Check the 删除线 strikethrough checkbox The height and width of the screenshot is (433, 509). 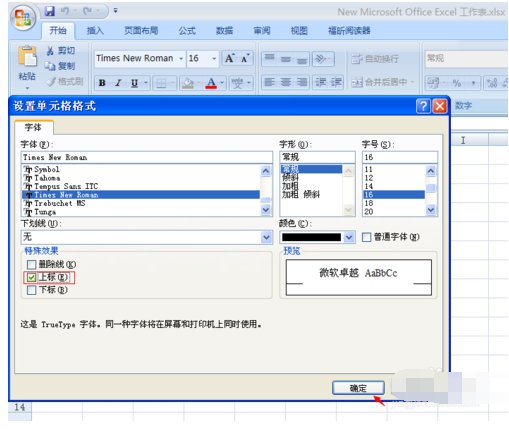pos(31,265)
